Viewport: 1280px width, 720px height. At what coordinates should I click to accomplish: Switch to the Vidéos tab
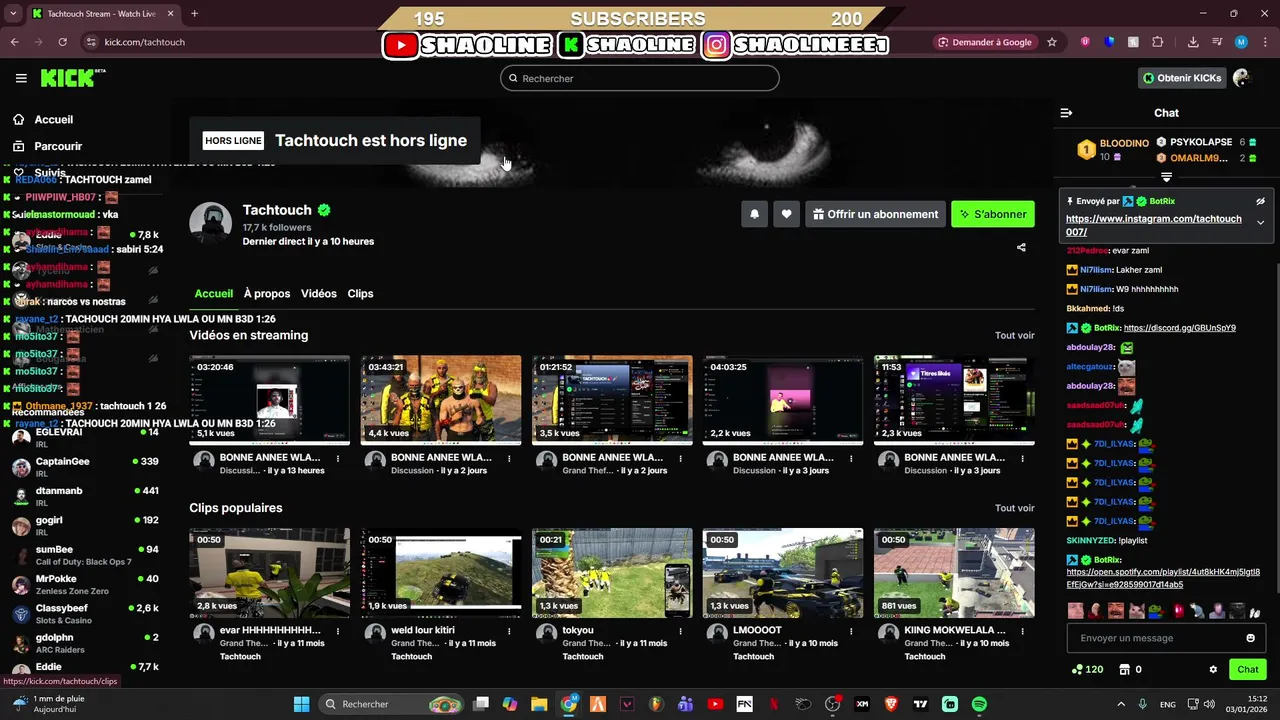(x=319, y=293)
